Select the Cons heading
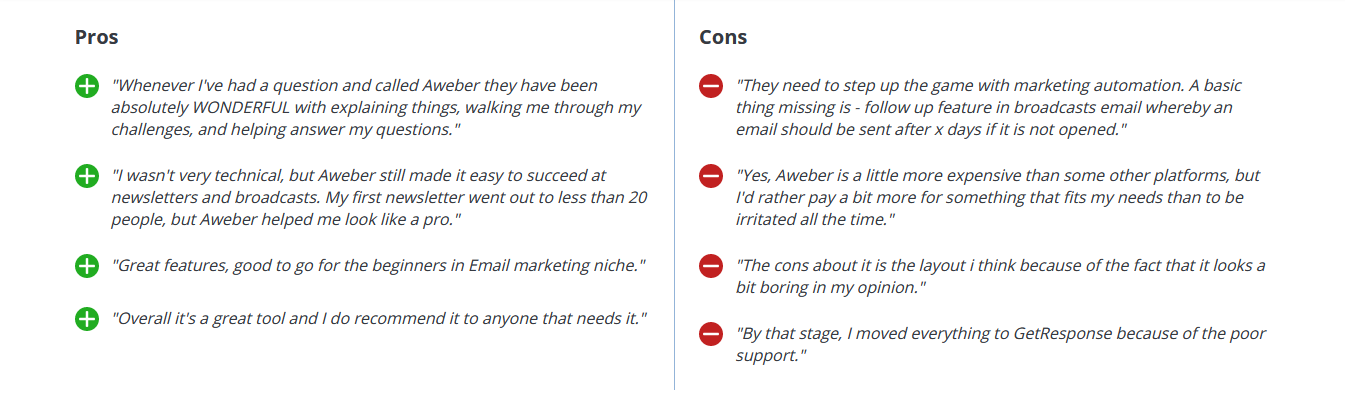 [x=723, y=38]
